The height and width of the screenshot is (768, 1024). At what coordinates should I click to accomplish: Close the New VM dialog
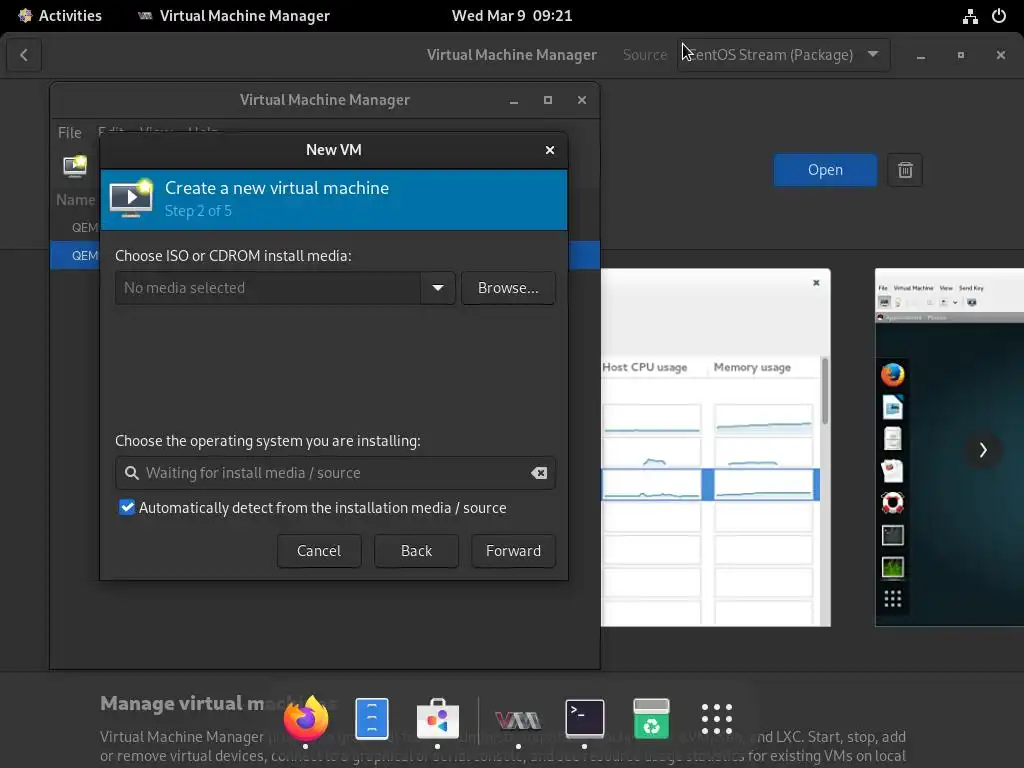pyautogui.click(x=550, y=150)
